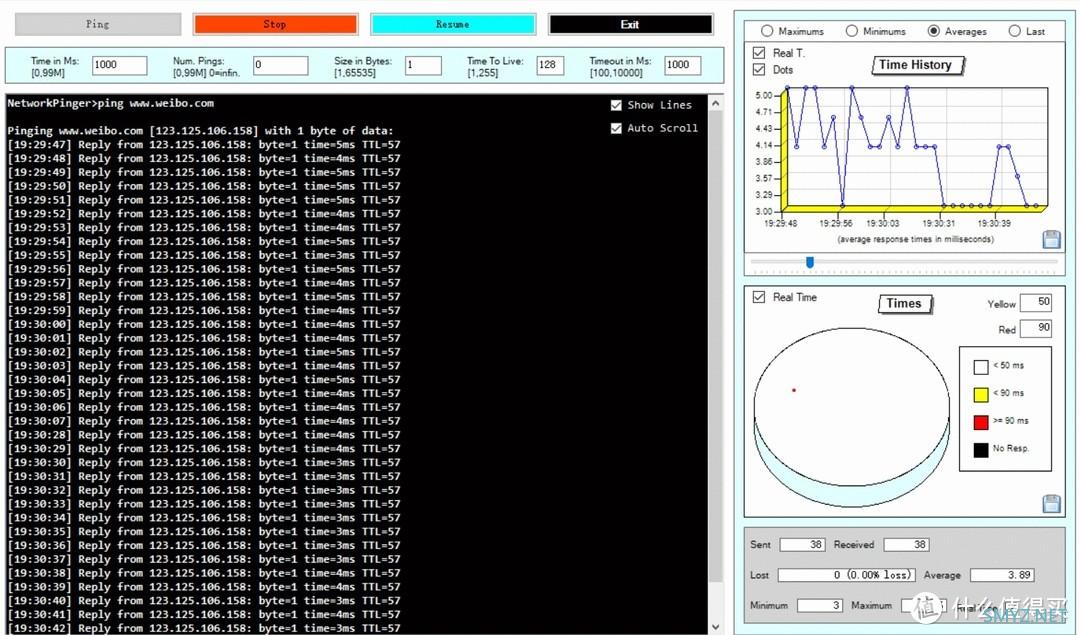1080x635 pixels.
Task: Click the red dot on the pie chart
Action: click(794, 391)
